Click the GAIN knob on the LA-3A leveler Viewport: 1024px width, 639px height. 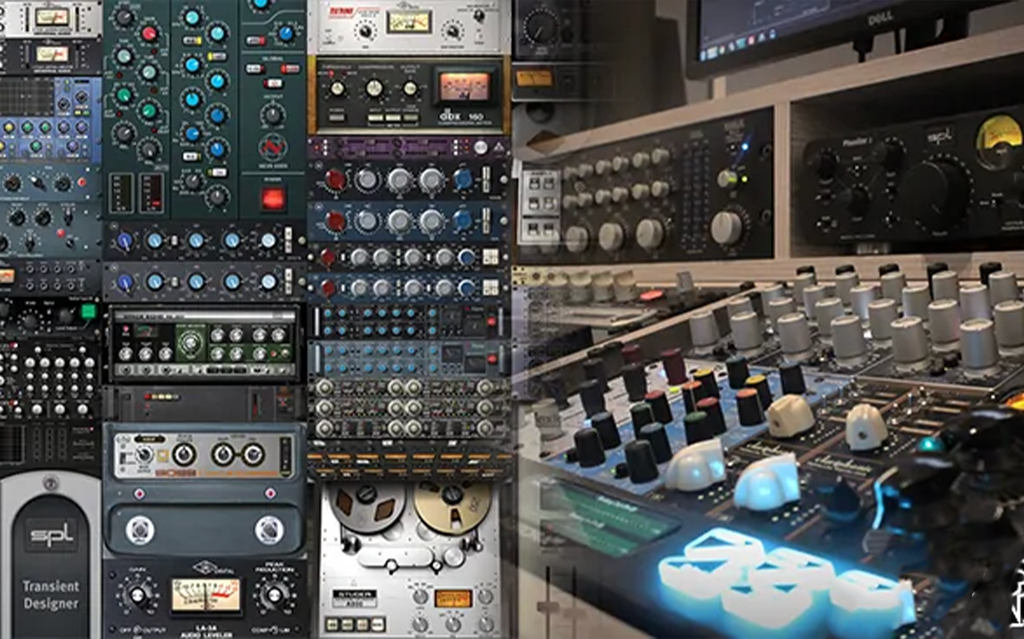137,595
